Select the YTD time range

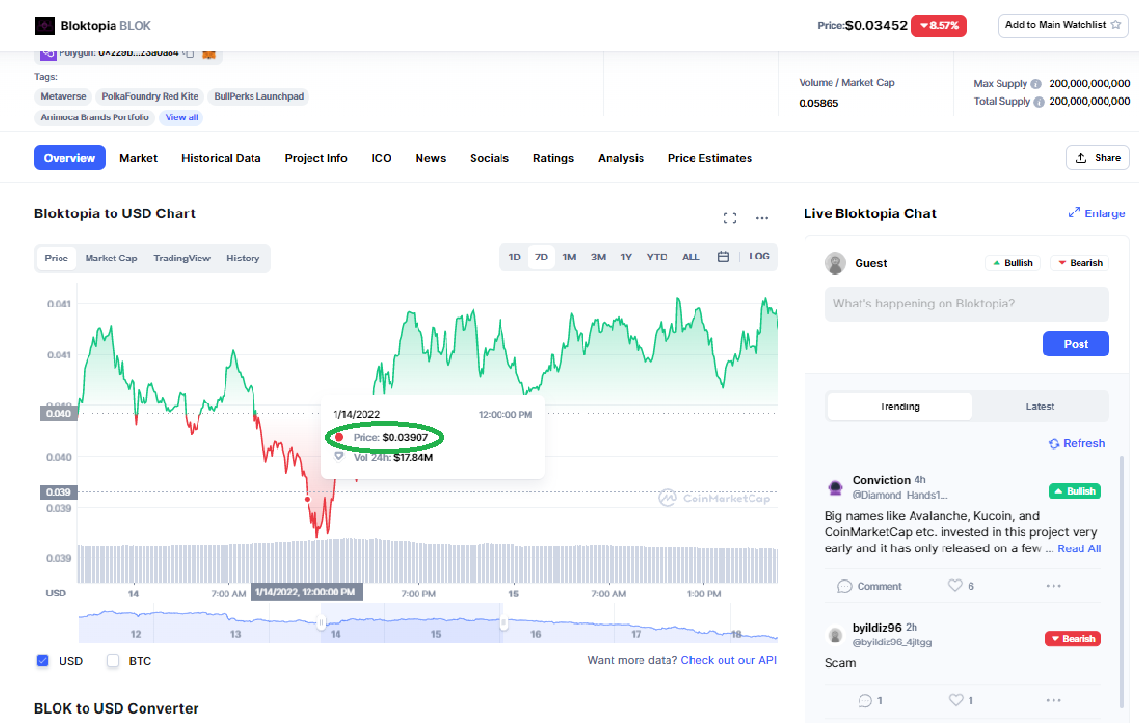click(657, 257)
